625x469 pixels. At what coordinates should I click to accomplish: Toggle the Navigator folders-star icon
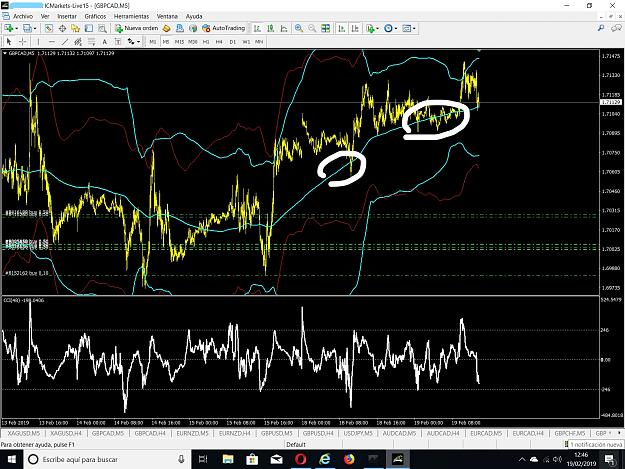click(x=75, y=28)
